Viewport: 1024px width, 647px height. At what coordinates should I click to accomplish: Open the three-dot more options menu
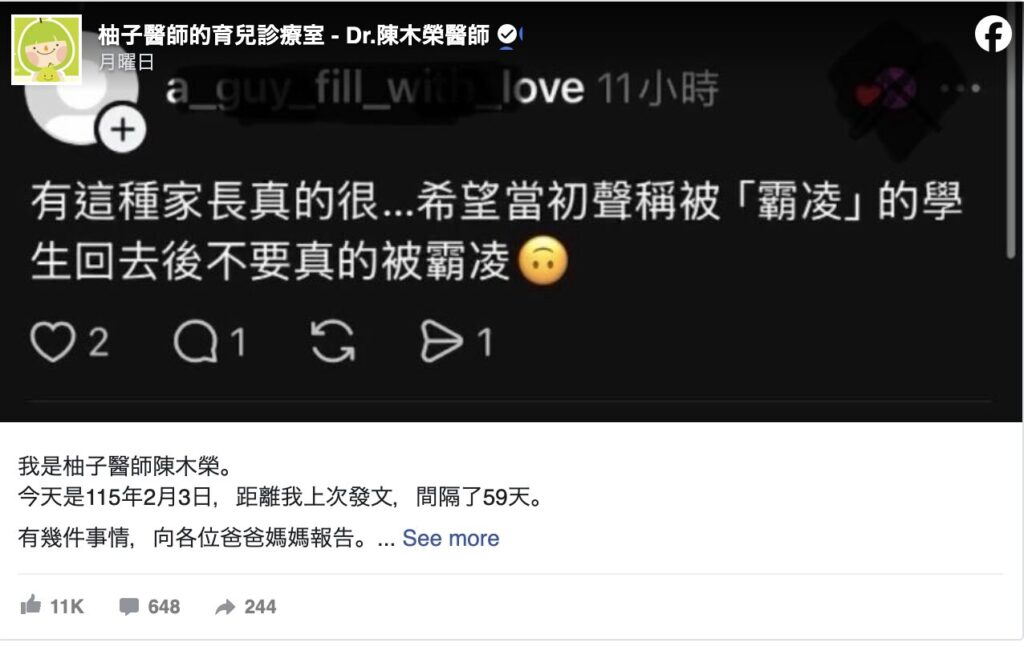[x=961, y=87]
